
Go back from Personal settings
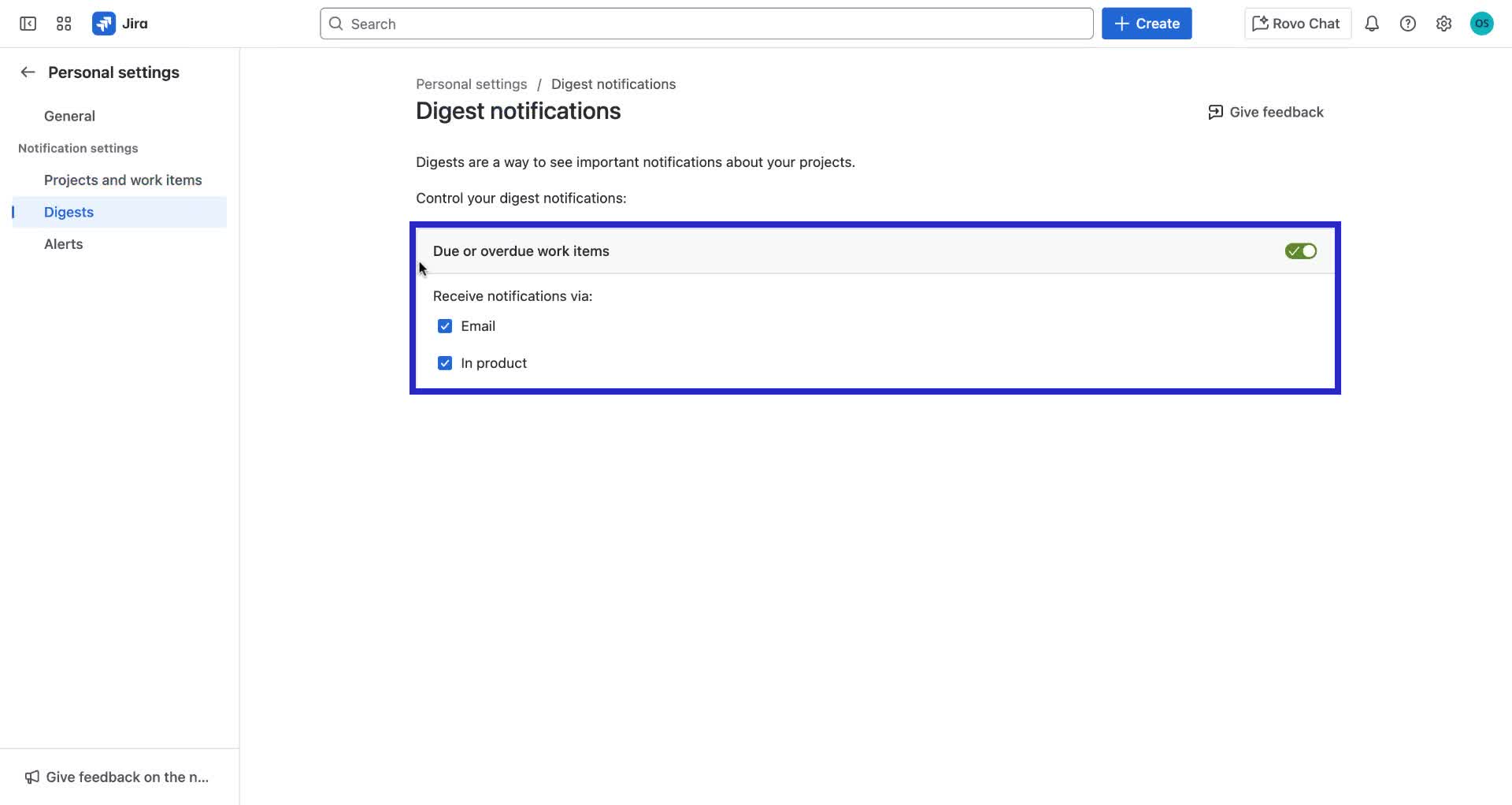click(27, 72)
